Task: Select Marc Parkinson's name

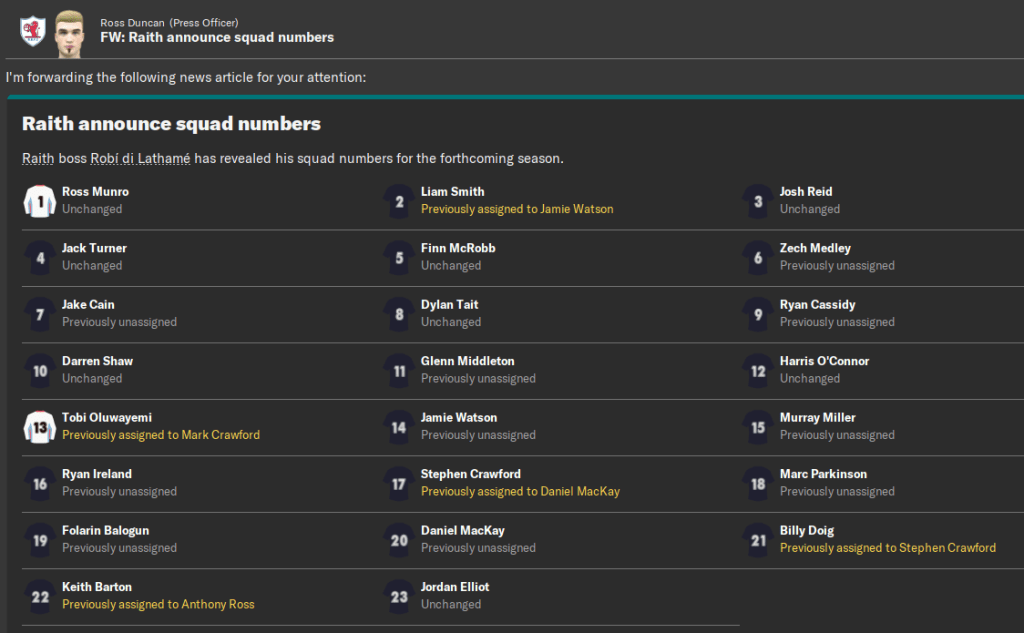Action: coord(823,474)
